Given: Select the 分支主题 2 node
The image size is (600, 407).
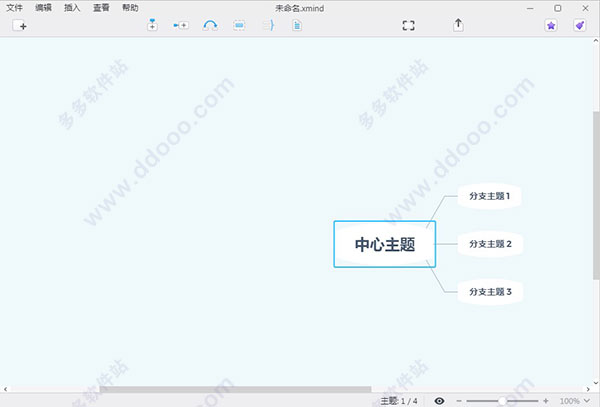Looking at the screenshot, I should point(490,244).
